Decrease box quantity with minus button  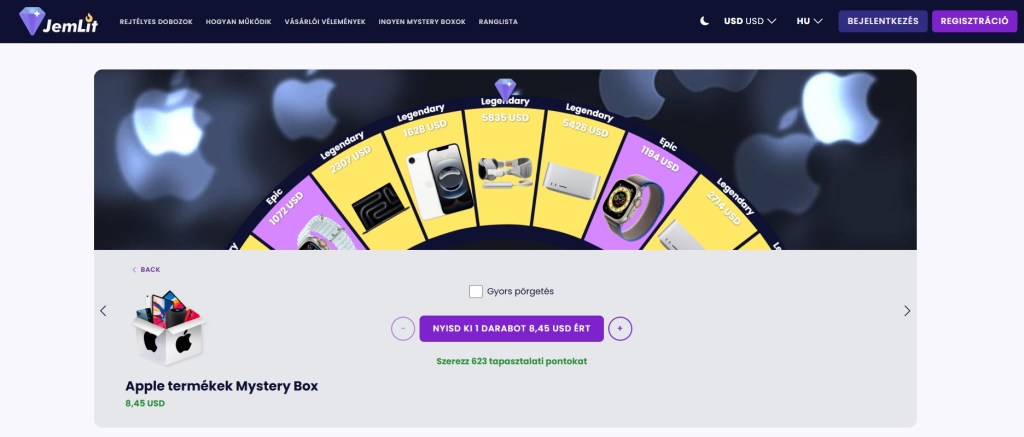[x=403, y=329]
